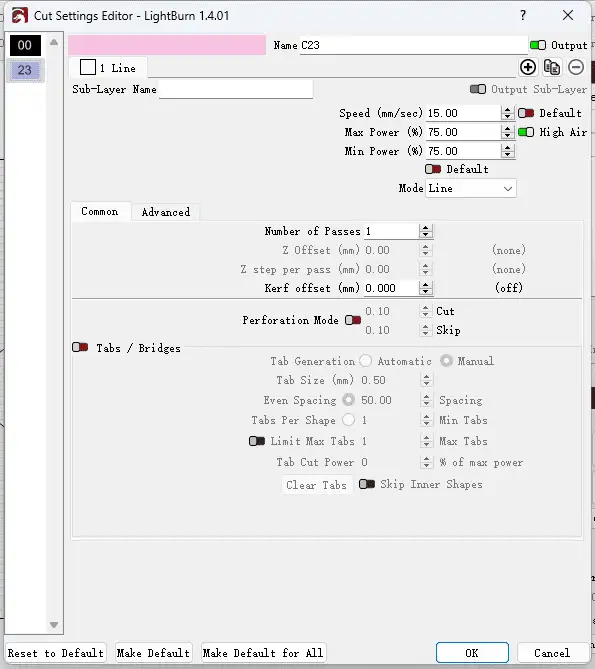The width and height of the screenshot is (595, 669).
Task: Click the Clear Tabs button
Action: click(x=316, y=485)
